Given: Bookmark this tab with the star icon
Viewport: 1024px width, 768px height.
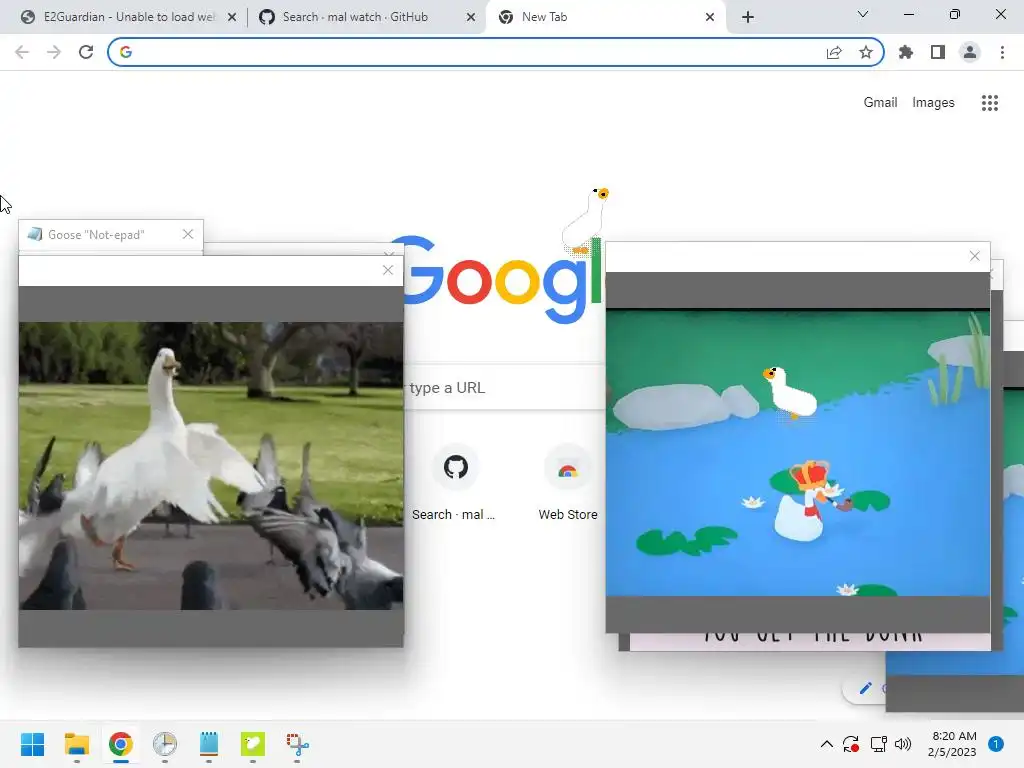Looking at the screenshot, I should (x=866, y=52).
